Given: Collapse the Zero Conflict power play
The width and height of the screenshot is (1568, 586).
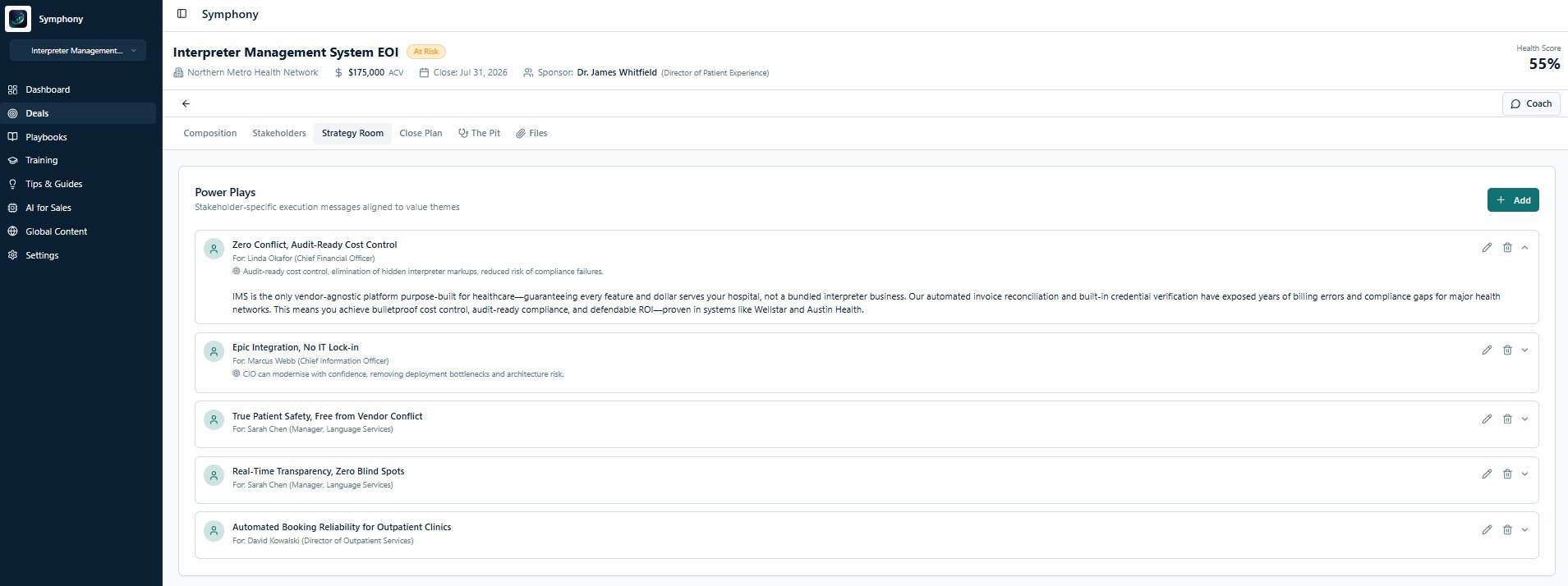Looking at the screenshot, I should pos(1524,248).
